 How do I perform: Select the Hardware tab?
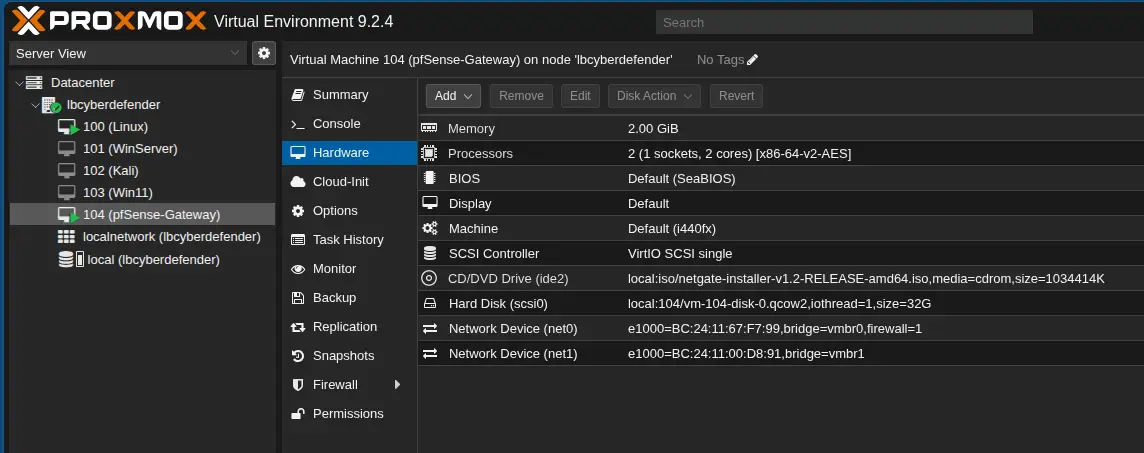pos(349,153)
